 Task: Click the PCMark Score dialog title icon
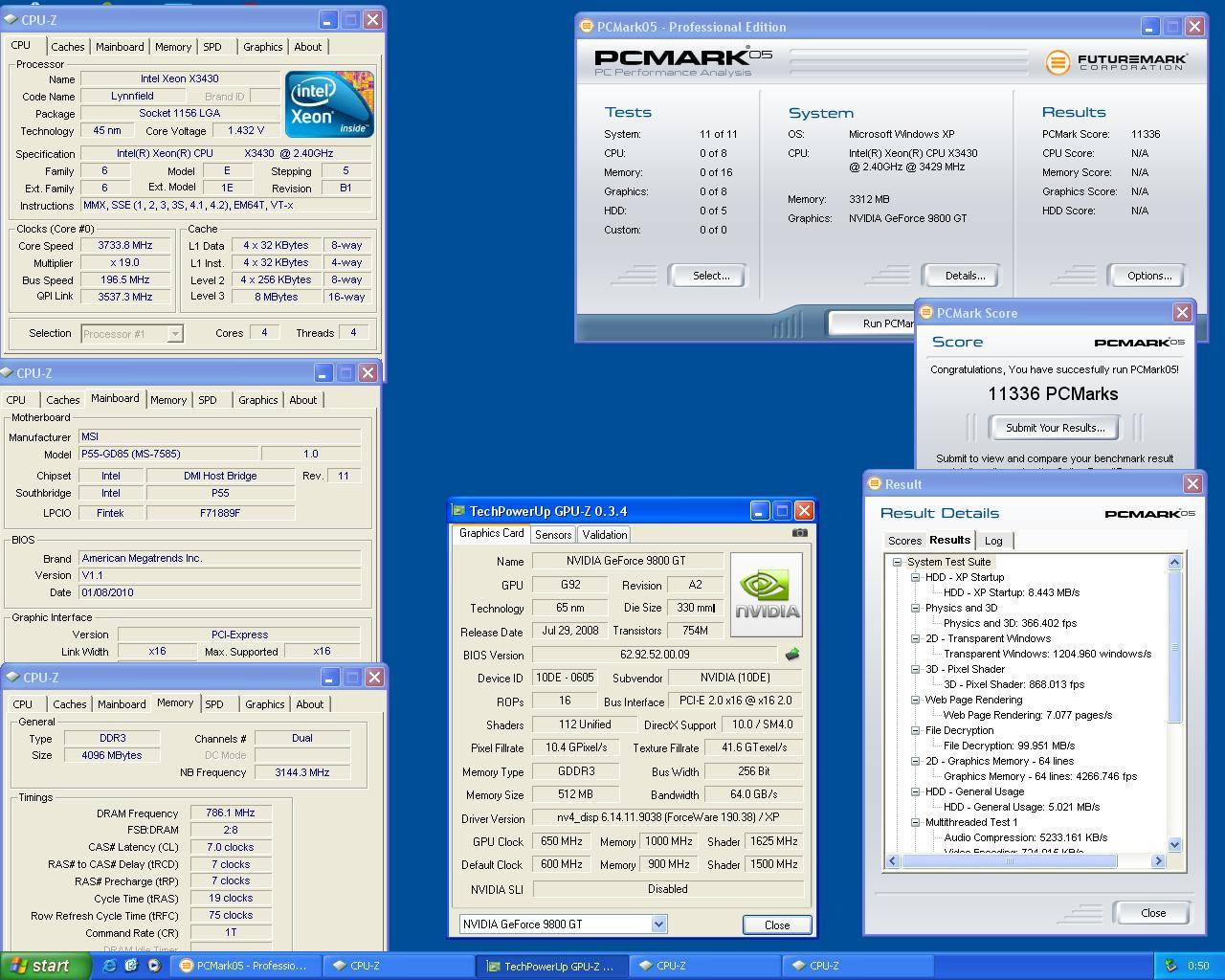tap(926, 313)
